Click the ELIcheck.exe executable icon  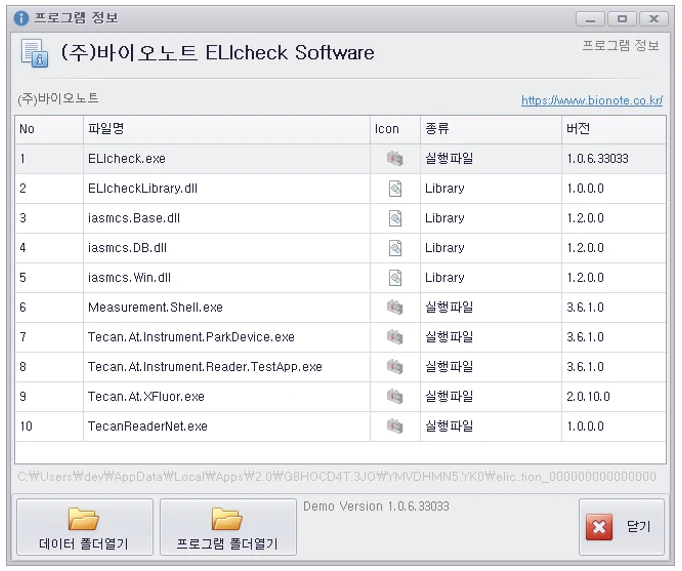(x=395, y=159)
